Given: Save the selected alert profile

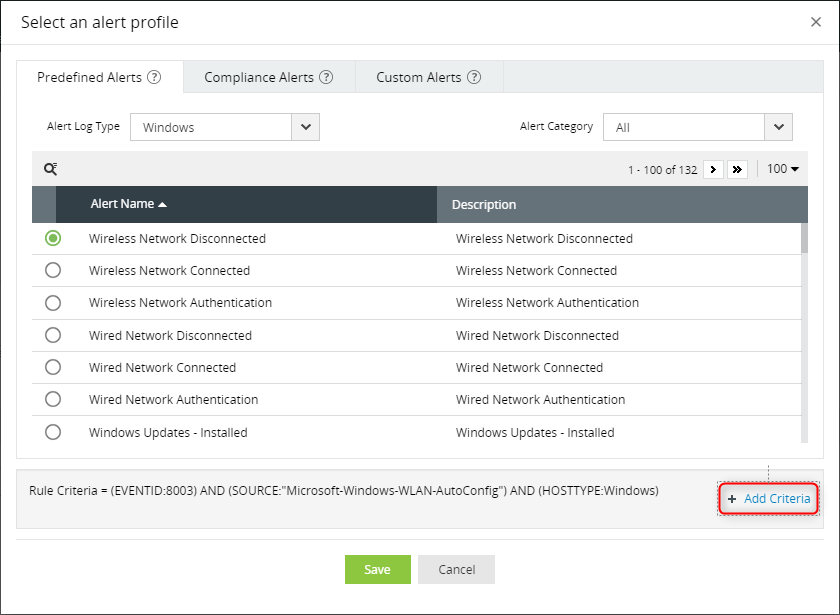Looking at the screenshot, I should [x=377, y=569].
